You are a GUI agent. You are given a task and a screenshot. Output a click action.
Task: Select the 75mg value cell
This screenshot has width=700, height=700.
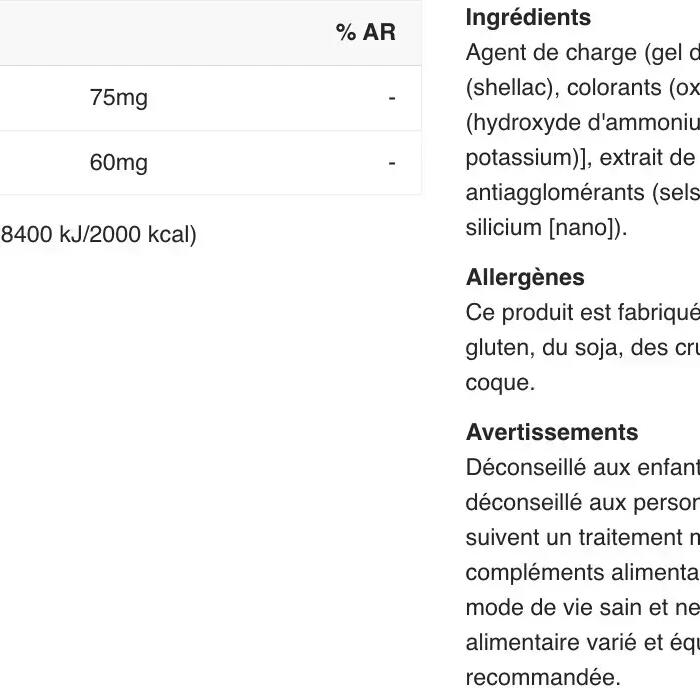click(x=118, y=97)
